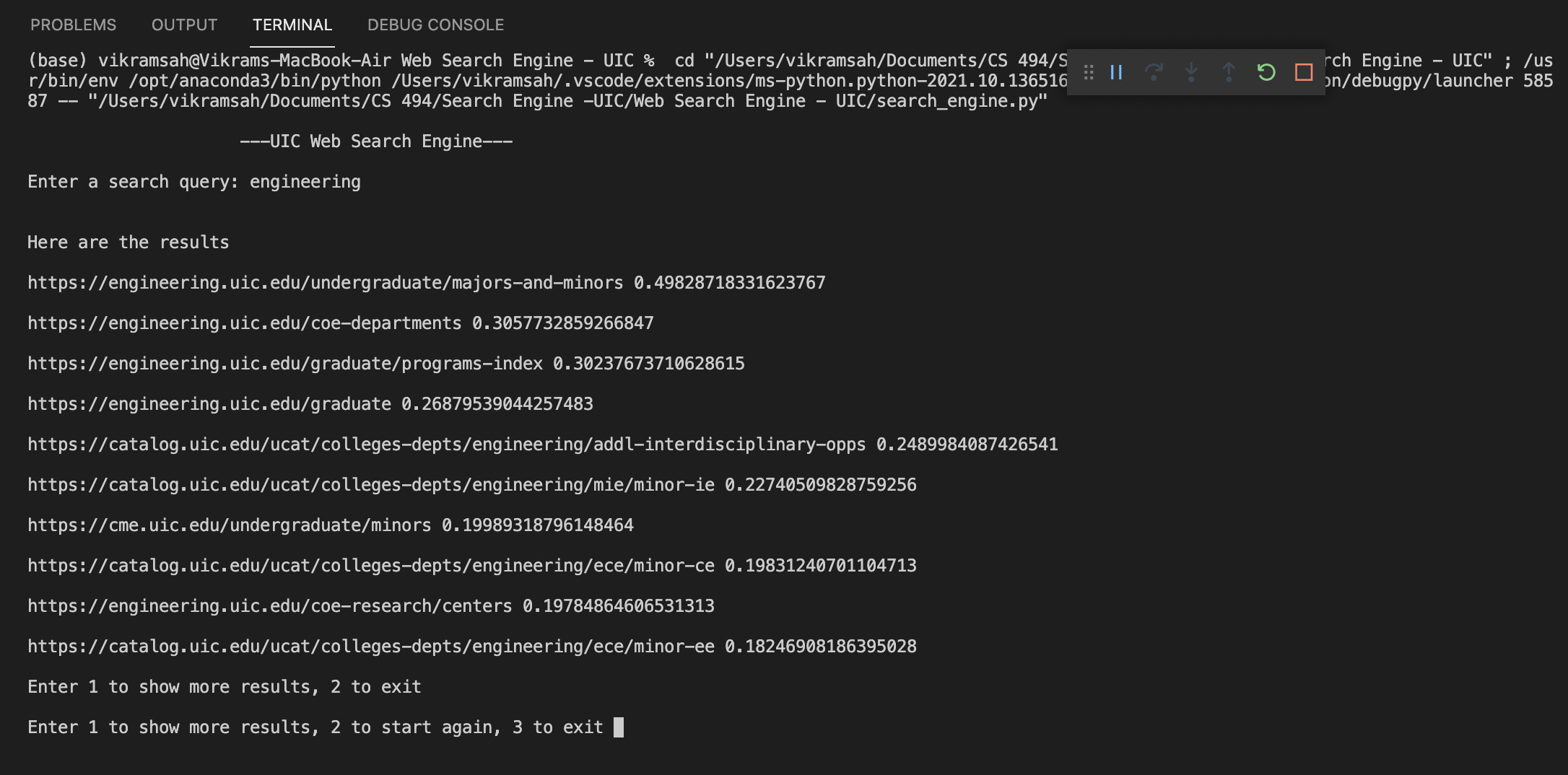Switch to the PROBLEMS tab
Viewport: 1568px width, 775px height.
pyautogui.click(x=73, y=25)
